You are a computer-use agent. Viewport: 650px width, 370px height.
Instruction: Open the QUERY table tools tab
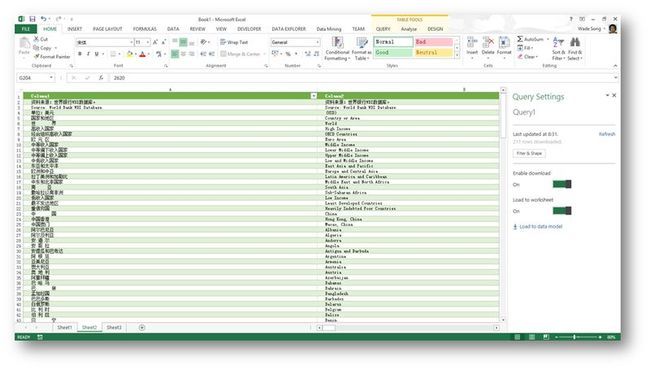383,29
